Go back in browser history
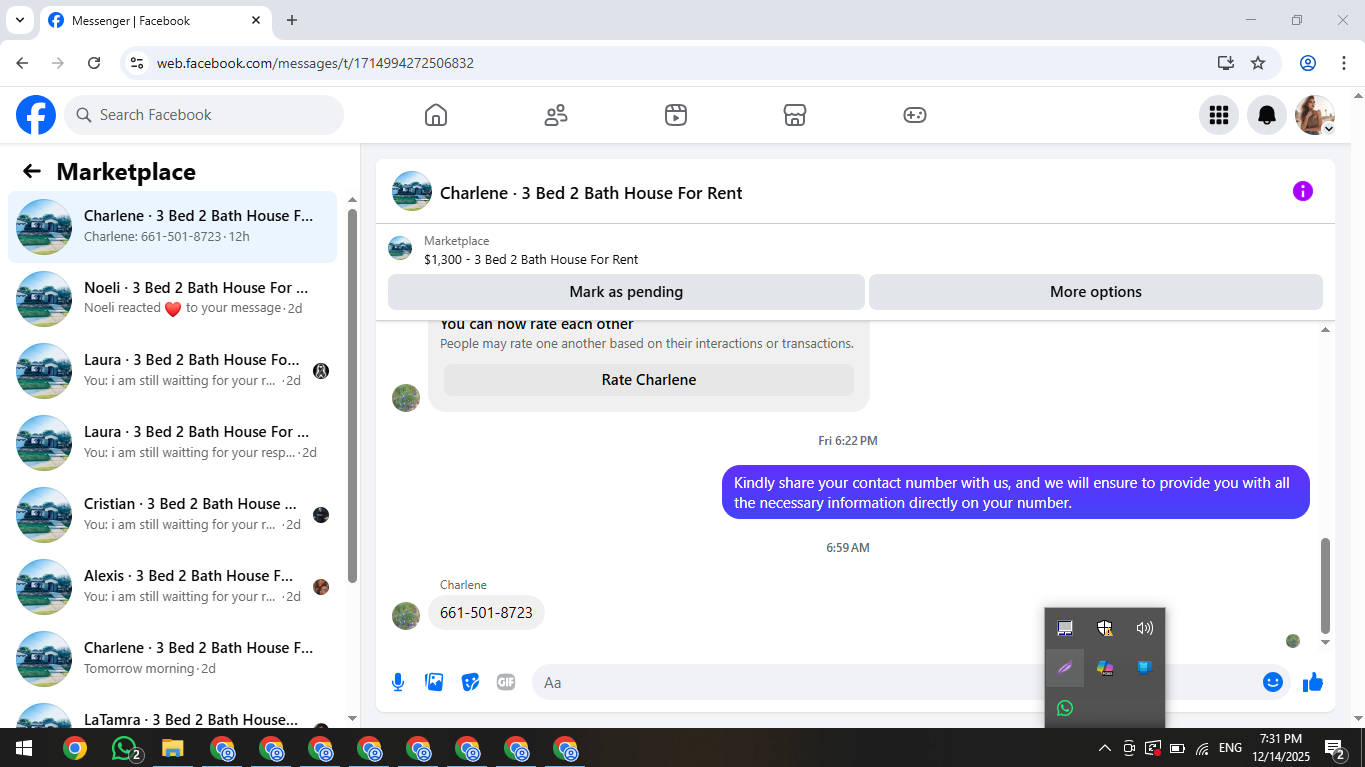 click(22, 63)
